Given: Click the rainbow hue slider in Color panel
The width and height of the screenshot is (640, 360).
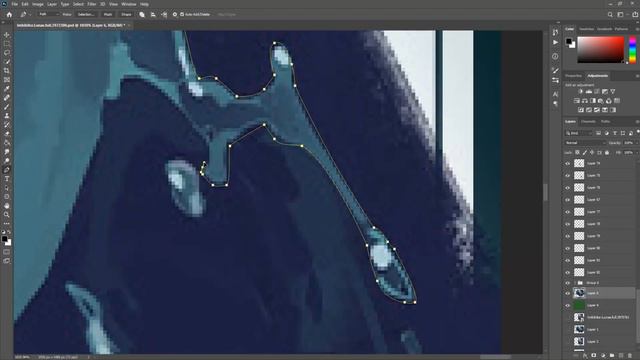Looking at the screenshot, I should (633, 49).
